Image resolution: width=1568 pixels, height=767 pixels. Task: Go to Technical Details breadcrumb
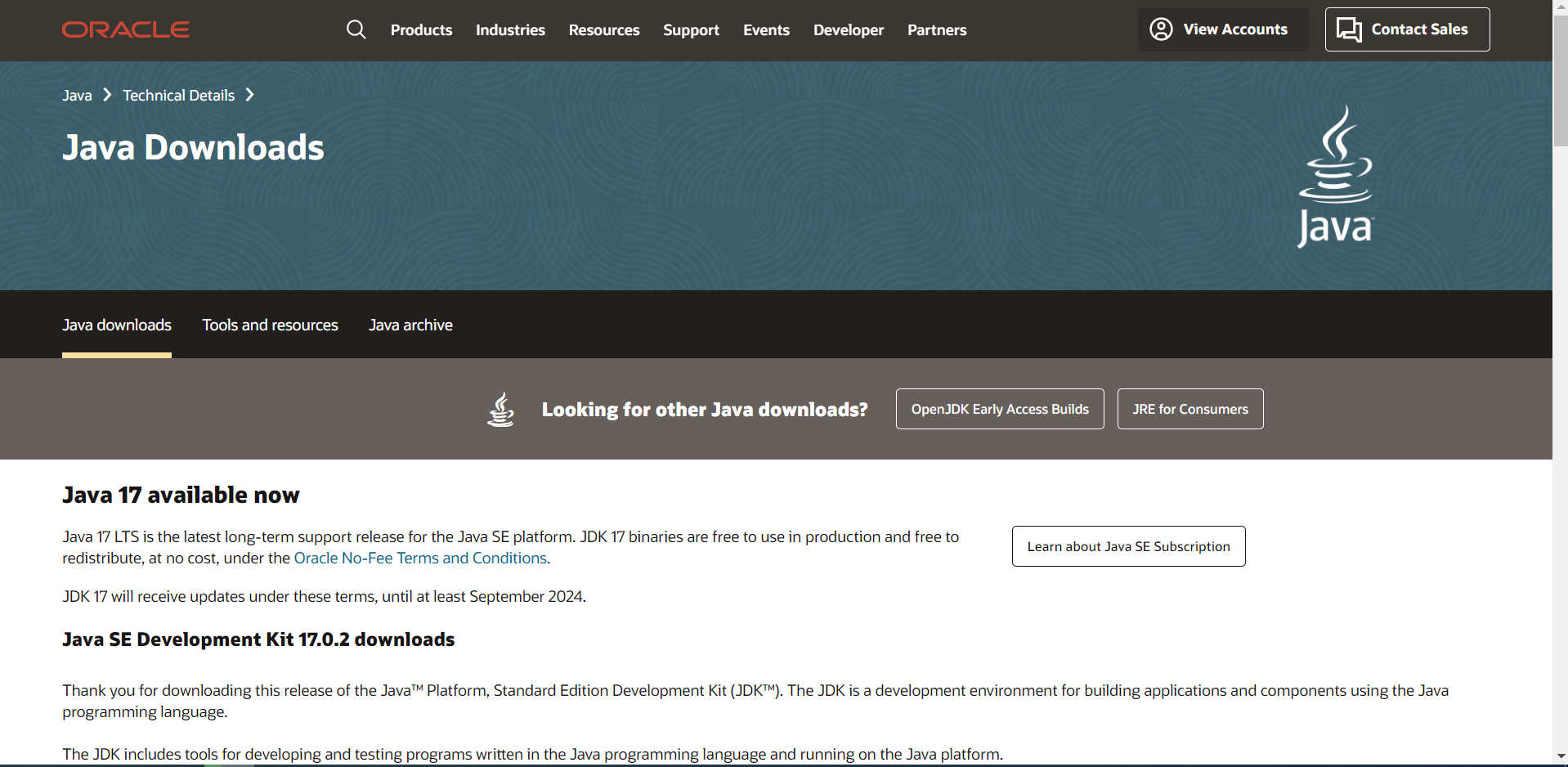tap(179, 96)
